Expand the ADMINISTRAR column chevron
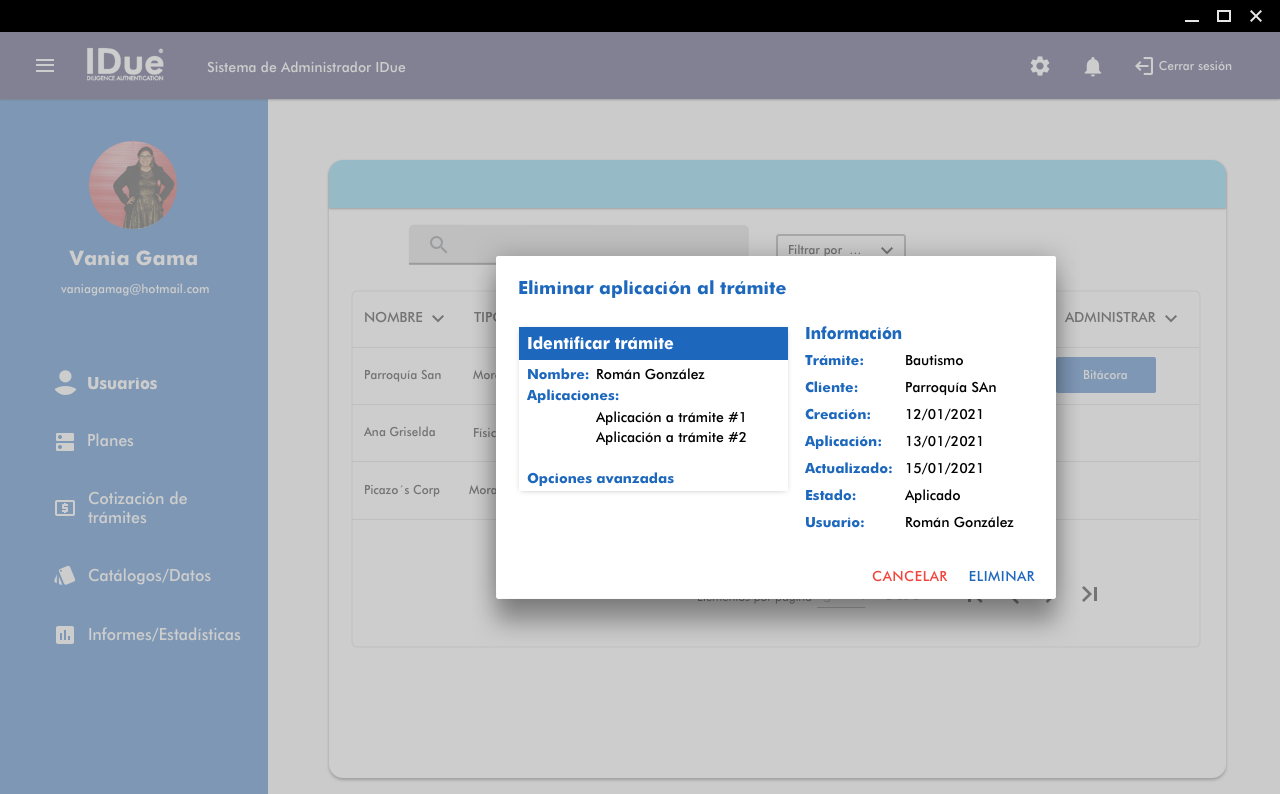 point(1171,318)
